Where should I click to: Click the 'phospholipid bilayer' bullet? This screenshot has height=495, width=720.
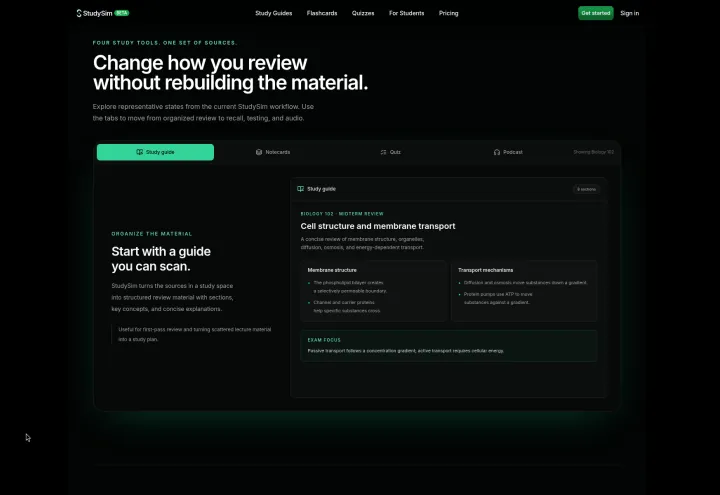(350, 287)
